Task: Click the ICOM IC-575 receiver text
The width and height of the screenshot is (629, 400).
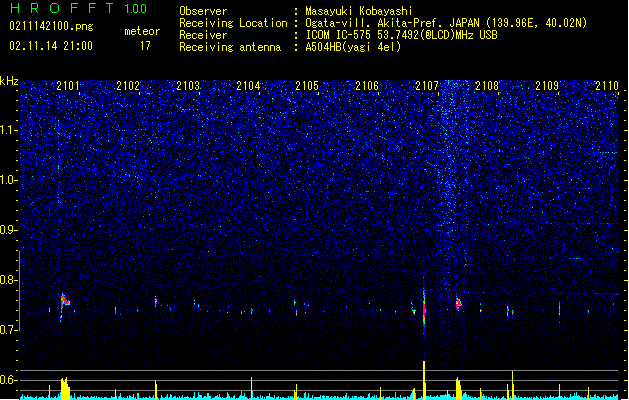Action: coord(402,35)
